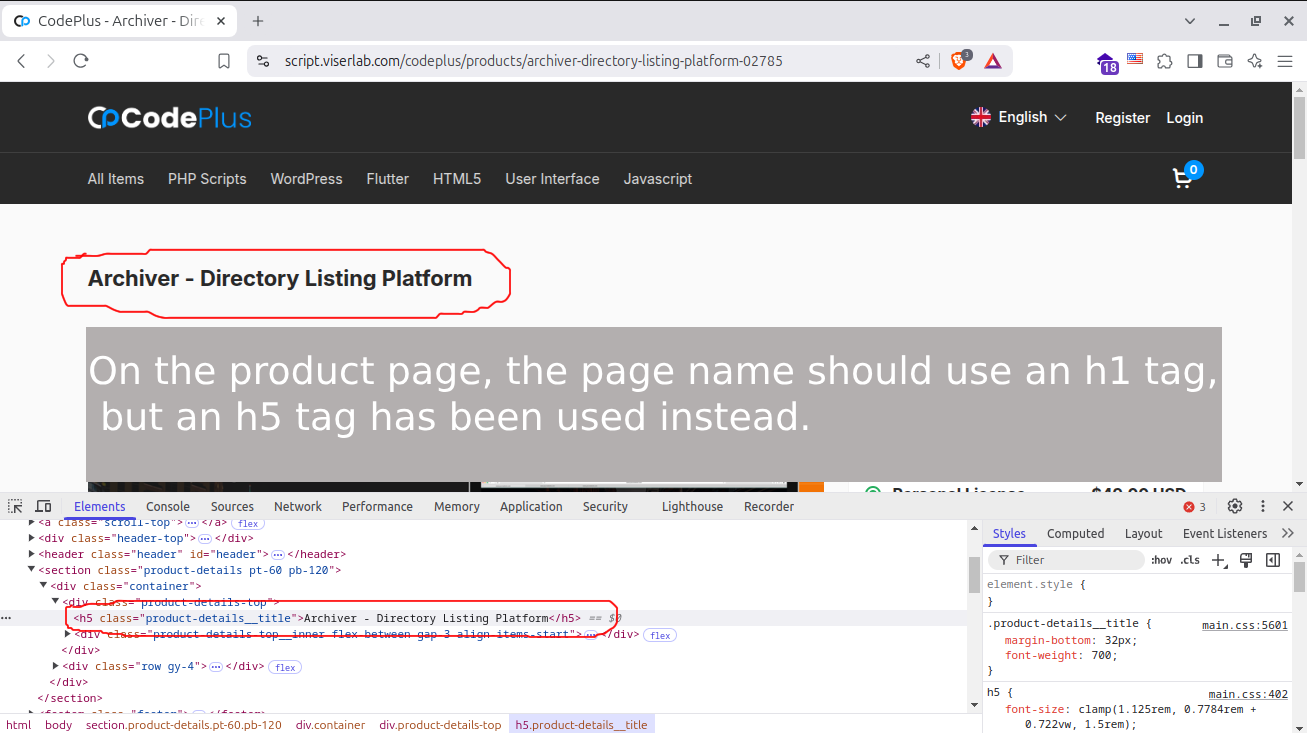This screenshot has height=733, width=1307.
Task: Open the Lighthouse tab
Action: (692, 507)
